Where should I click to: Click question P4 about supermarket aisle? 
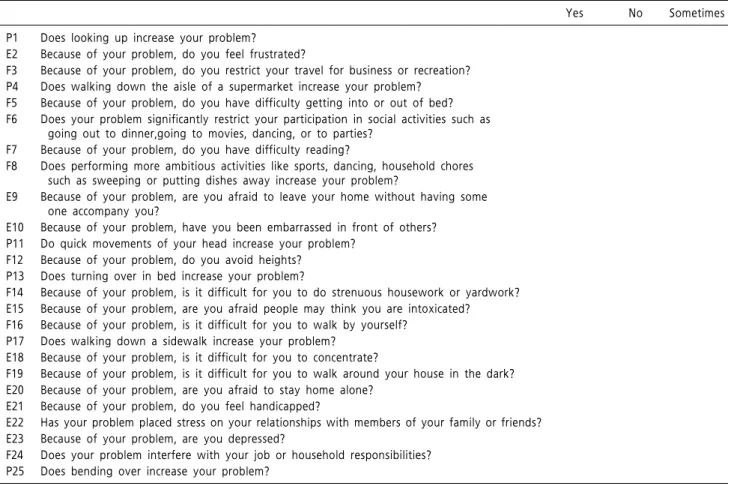(x=231, y=87)
